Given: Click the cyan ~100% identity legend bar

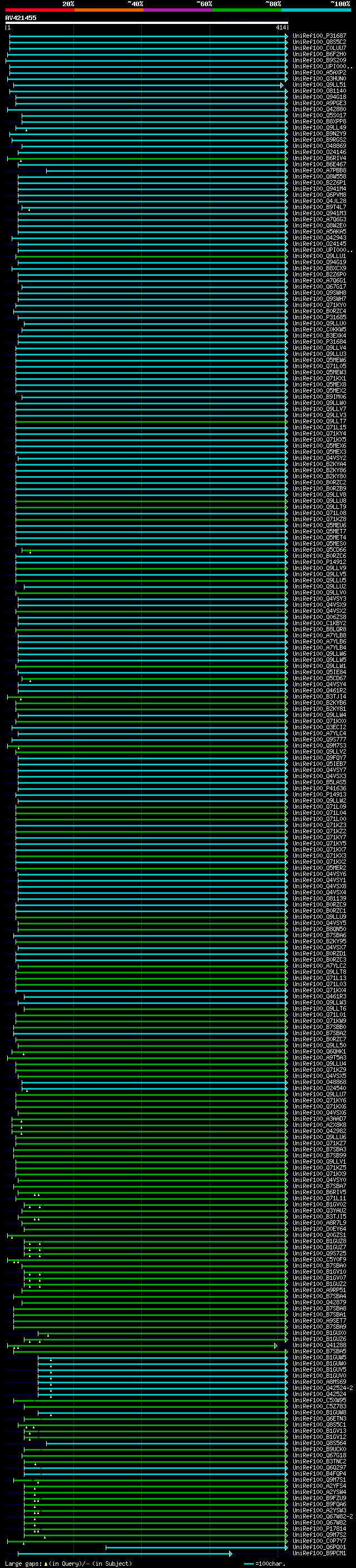Looking at the screenshot, I should click(x=315, y=11).
